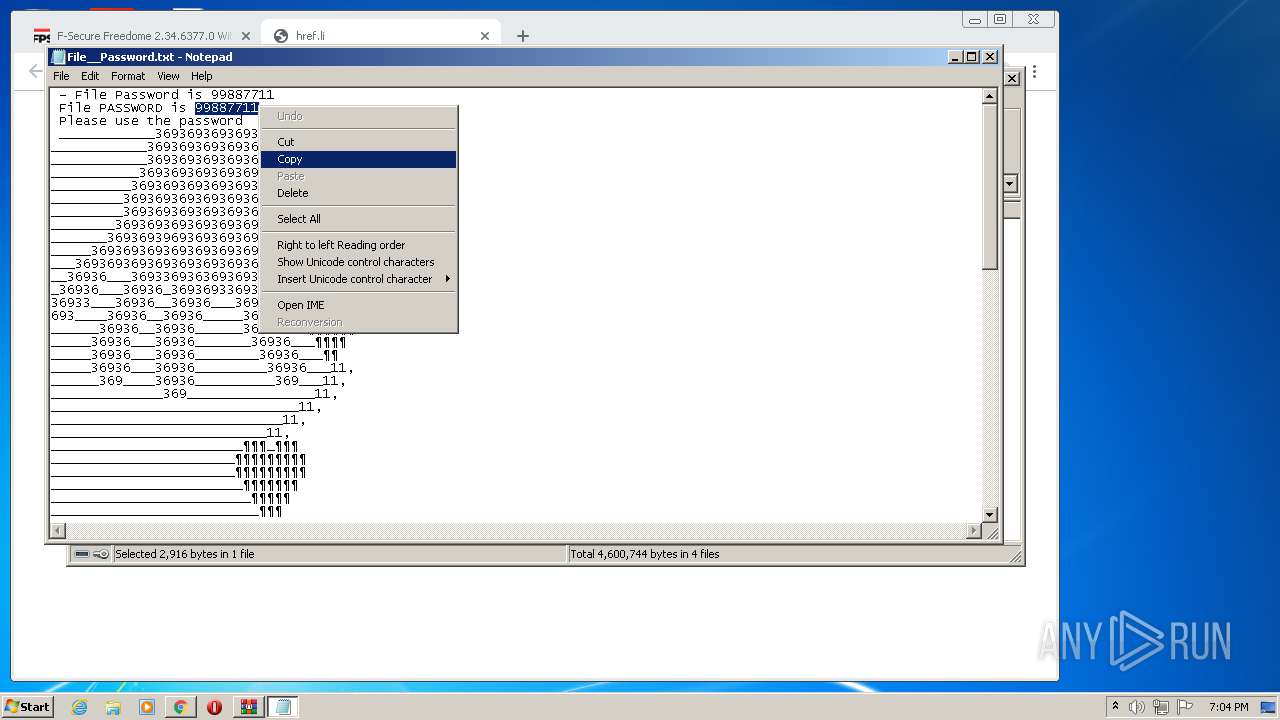The width and height of the screenshot is (1280, 720).
Task: Maximize the Notepad window
Action: click(x=972, y=57)
